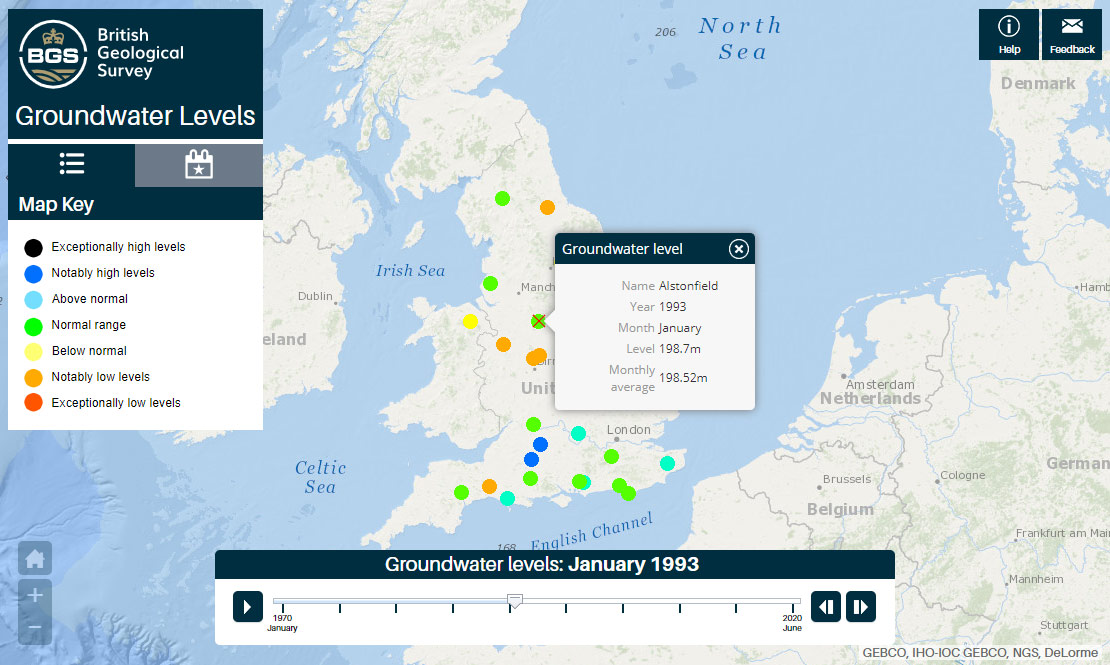
Task: Click the orange marker in northeast England
Action: coord(547,208)
